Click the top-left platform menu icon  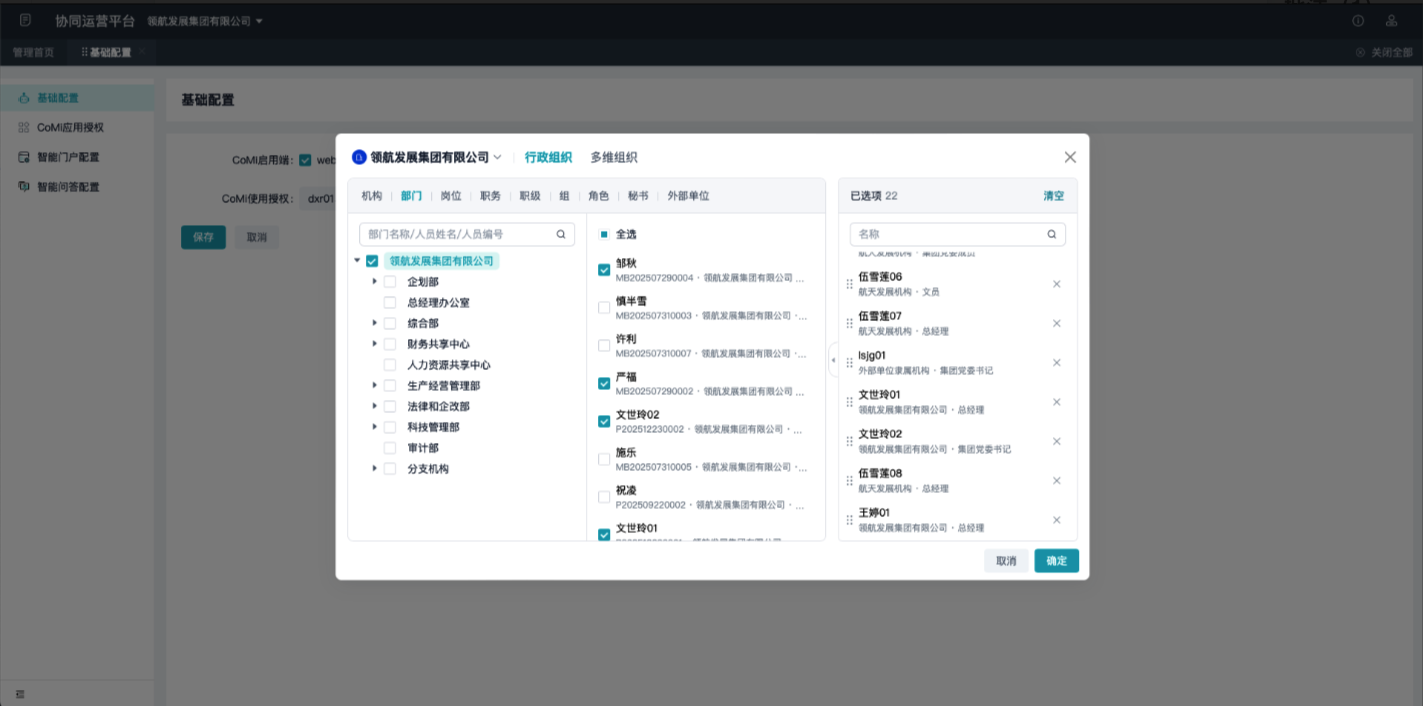(25, 20)
